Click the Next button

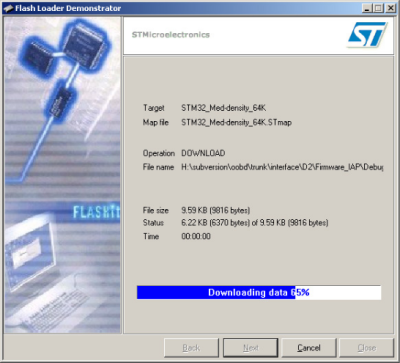251,348
